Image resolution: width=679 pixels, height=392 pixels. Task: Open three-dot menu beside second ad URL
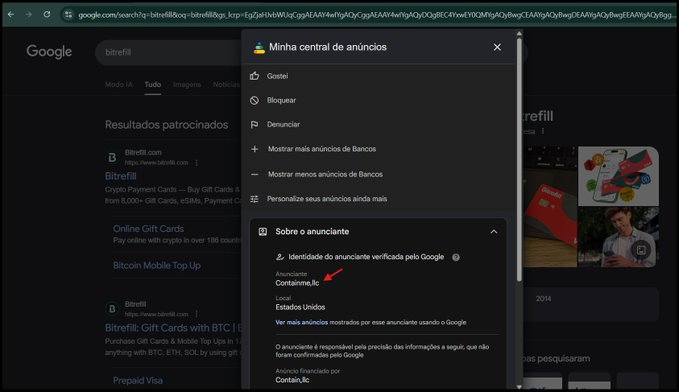click(197, 314)
